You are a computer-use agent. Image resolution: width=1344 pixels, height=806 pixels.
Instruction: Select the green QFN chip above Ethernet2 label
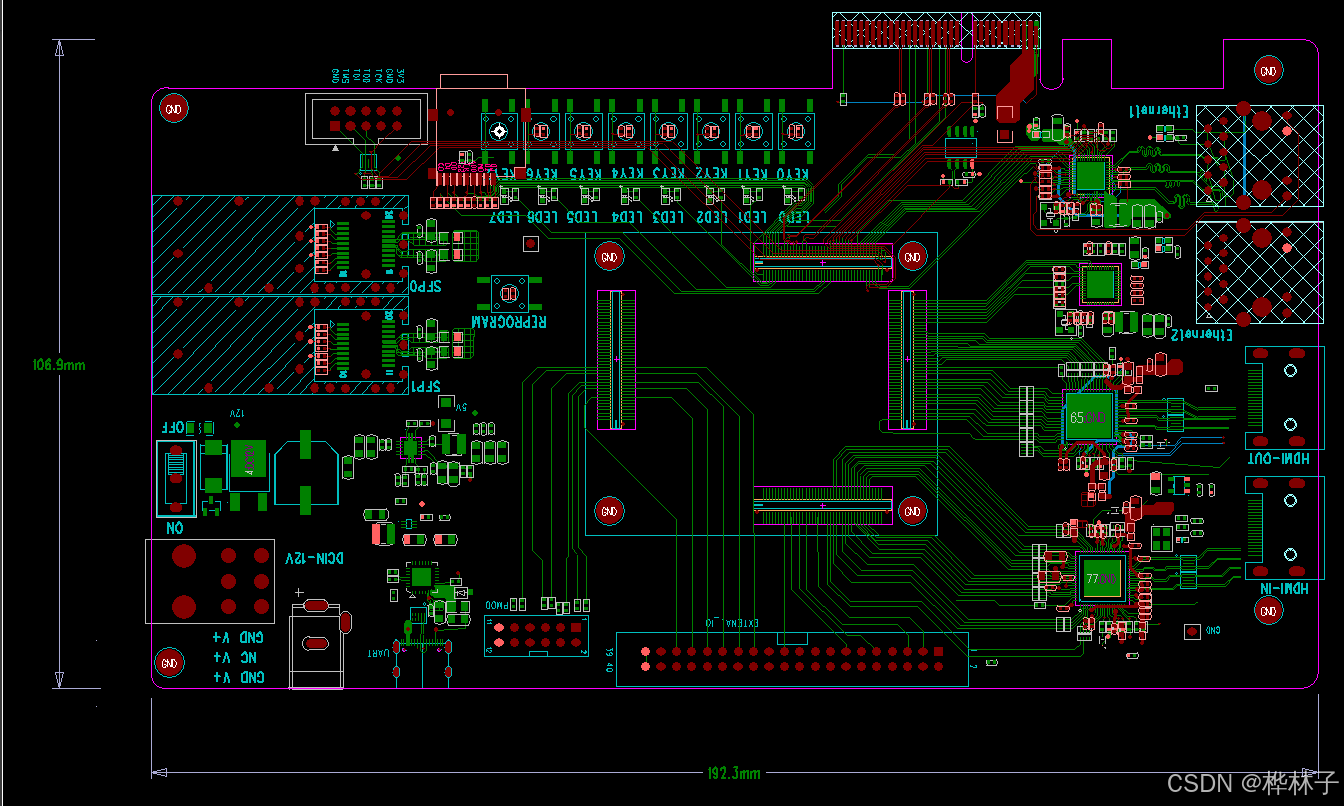tap(1100, 284)
